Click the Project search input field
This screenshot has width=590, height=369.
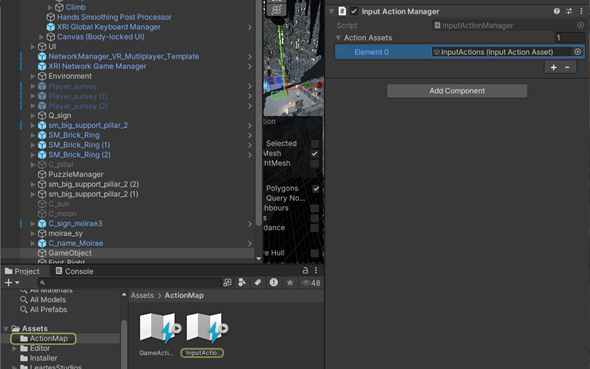[x=130, y=282]
